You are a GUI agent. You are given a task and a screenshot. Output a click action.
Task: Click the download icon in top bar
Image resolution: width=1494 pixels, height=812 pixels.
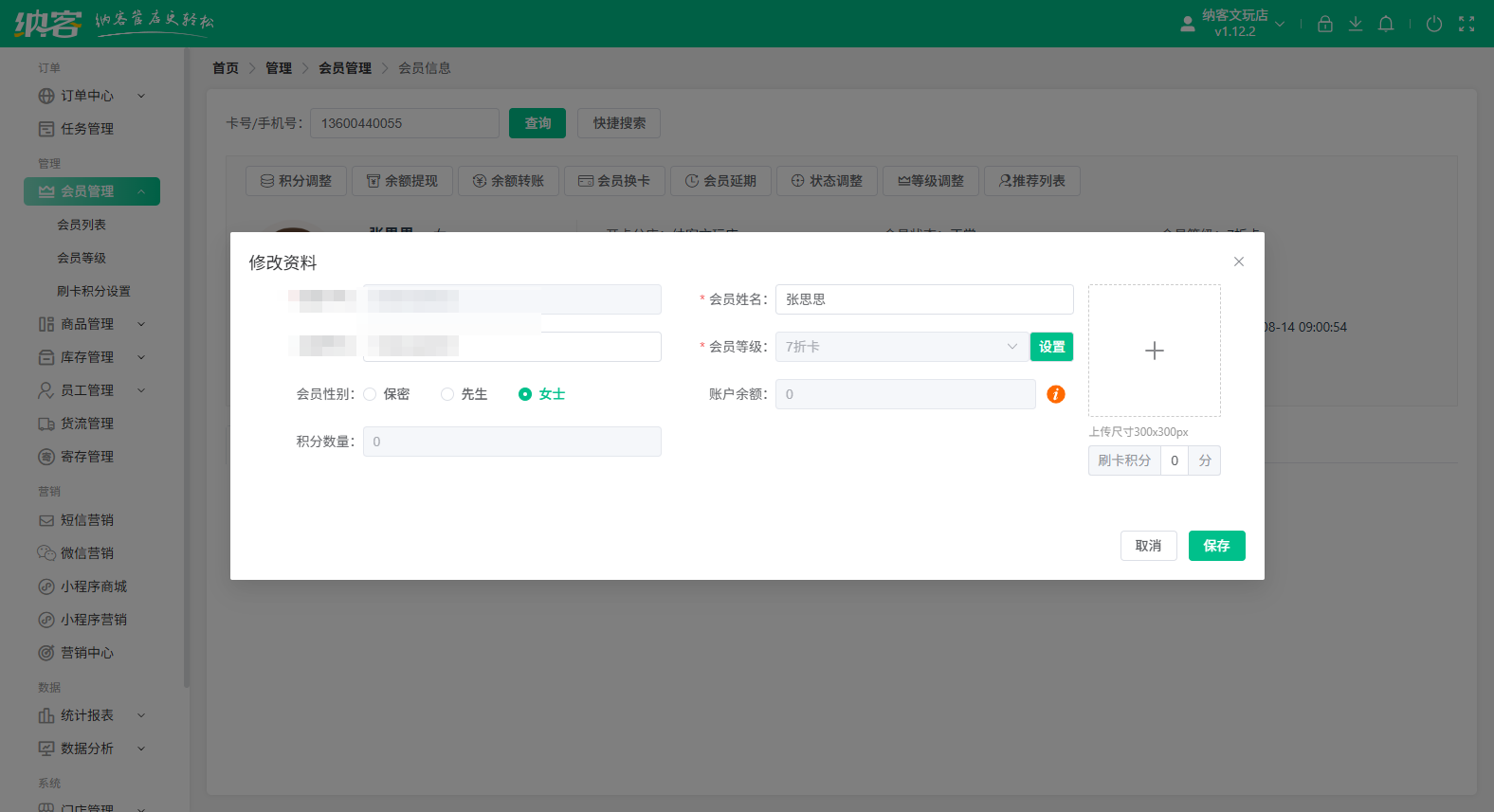[1356, 24]
